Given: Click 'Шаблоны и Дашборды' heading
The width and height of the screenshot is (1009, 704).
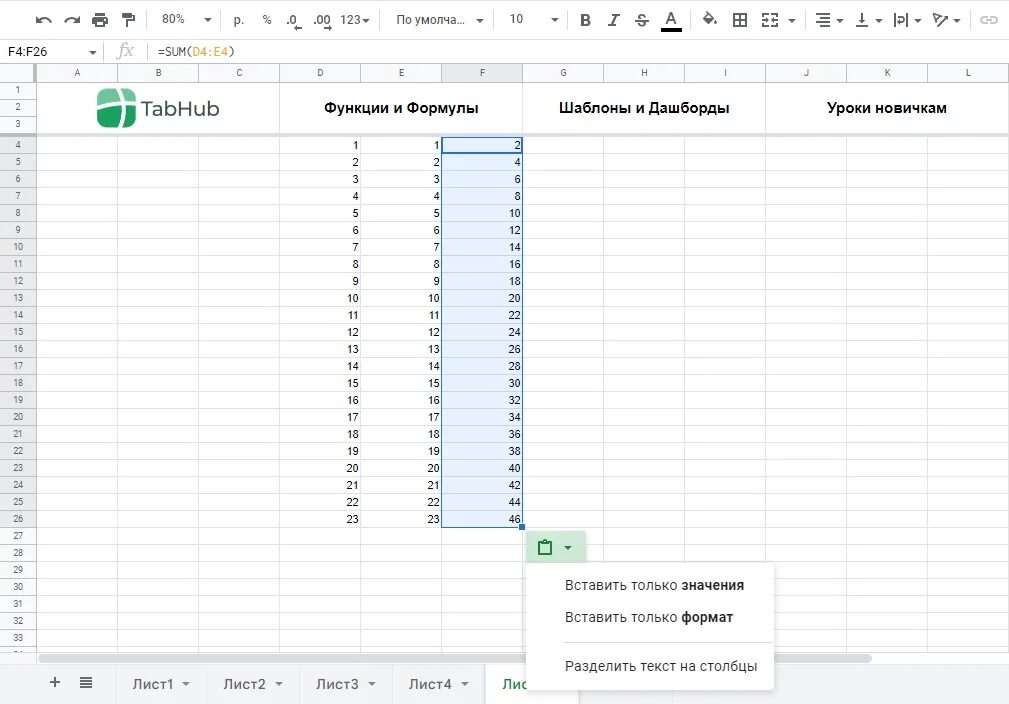Looking at the screenshot, I should coord(644,108).
